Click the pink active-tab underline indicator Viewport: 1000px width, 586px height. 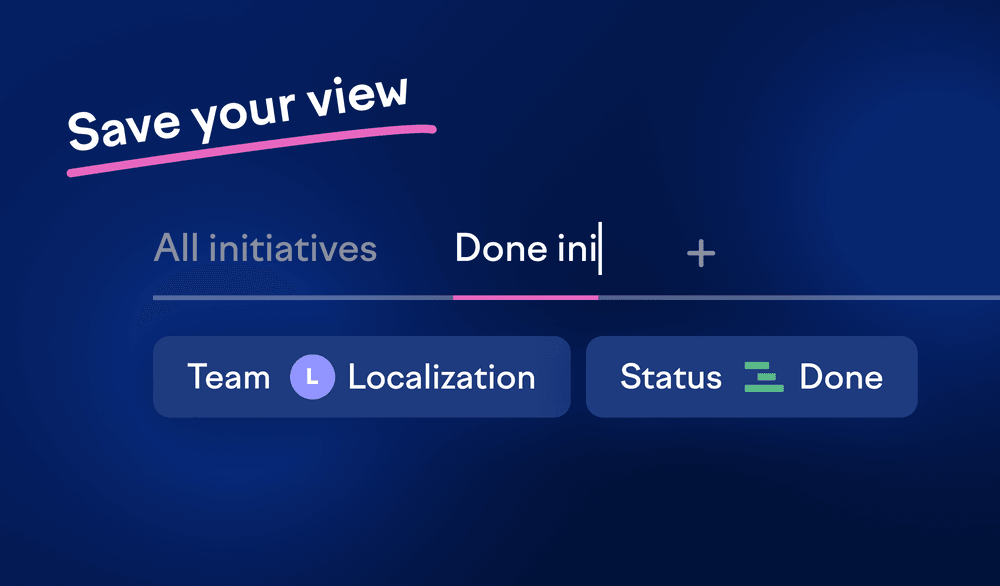pos(525,297)
